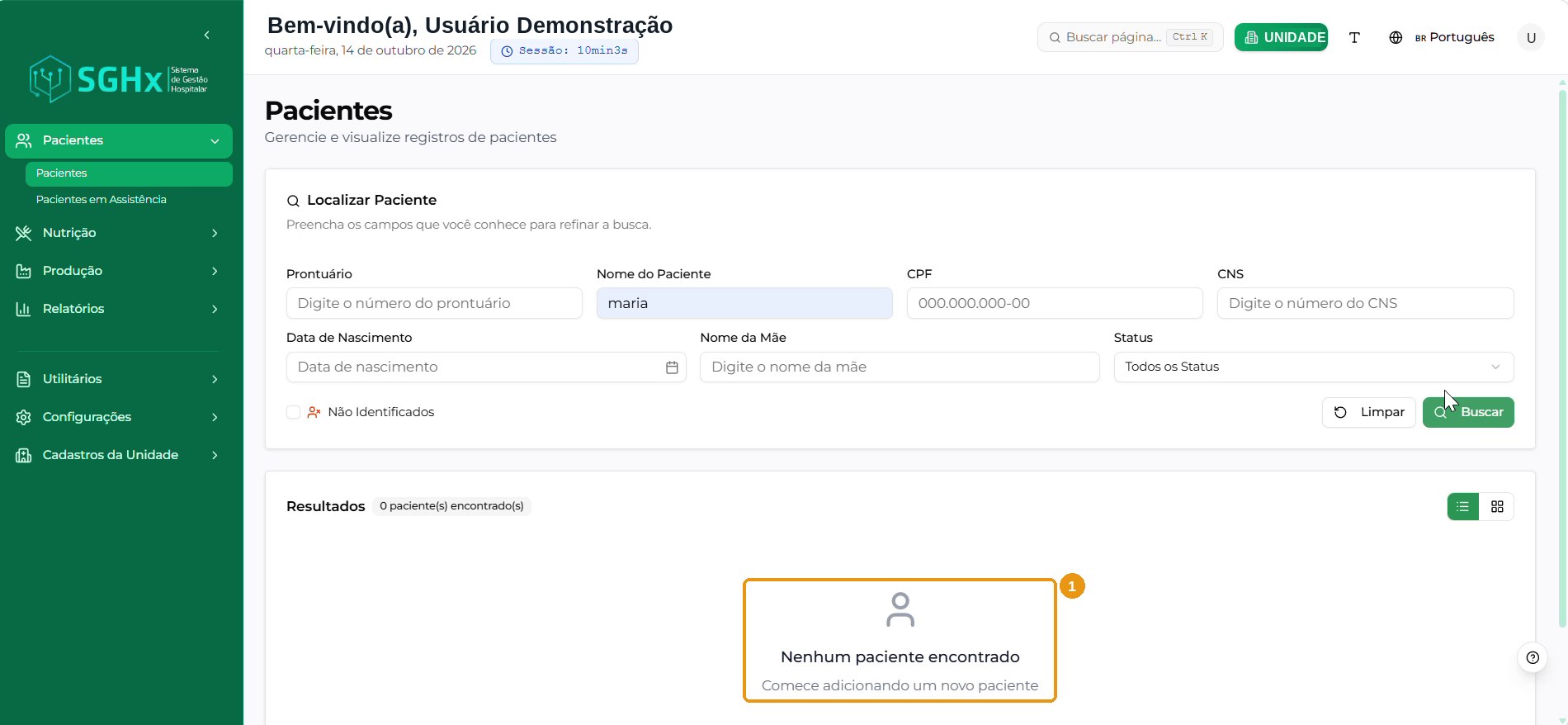
Task: Click the Utilitários document icon
Action: (24, 379)
